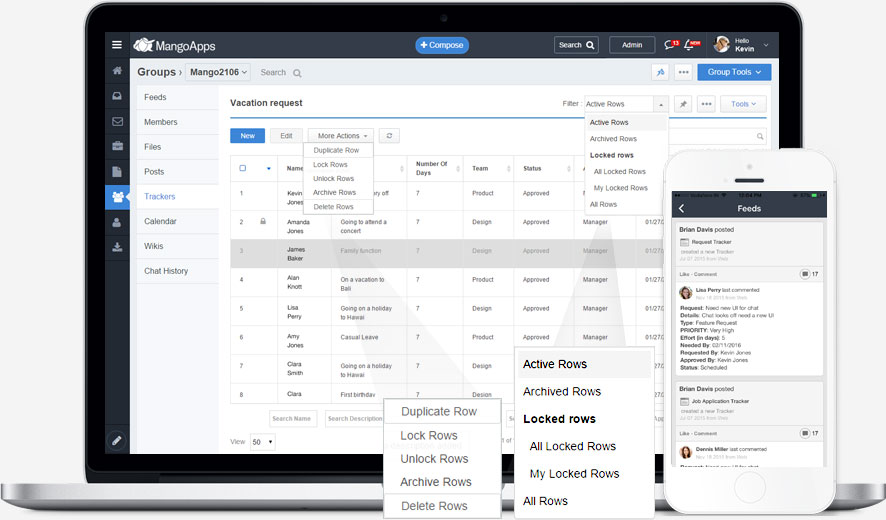The image size is (886, 520).
Task: Open the Chat History group section
Action: [177, 271]
